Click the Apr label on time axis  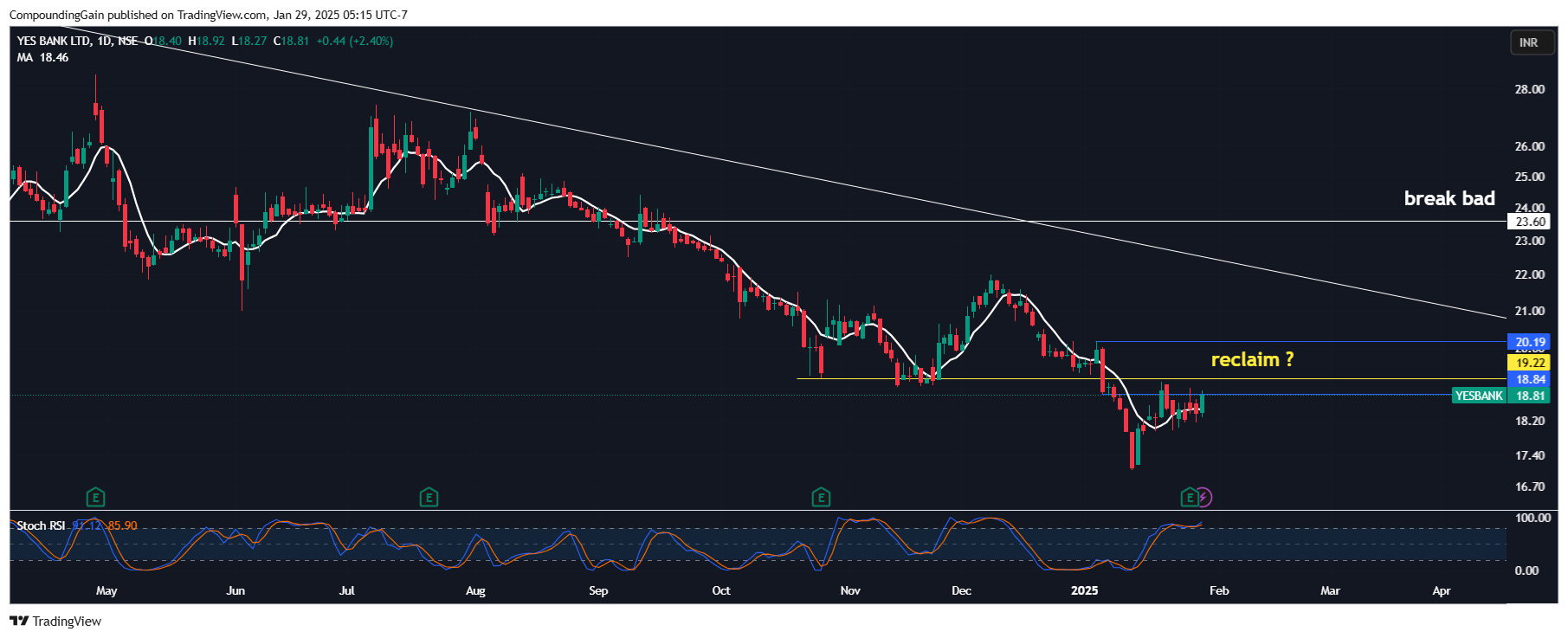coord(1442,590)
